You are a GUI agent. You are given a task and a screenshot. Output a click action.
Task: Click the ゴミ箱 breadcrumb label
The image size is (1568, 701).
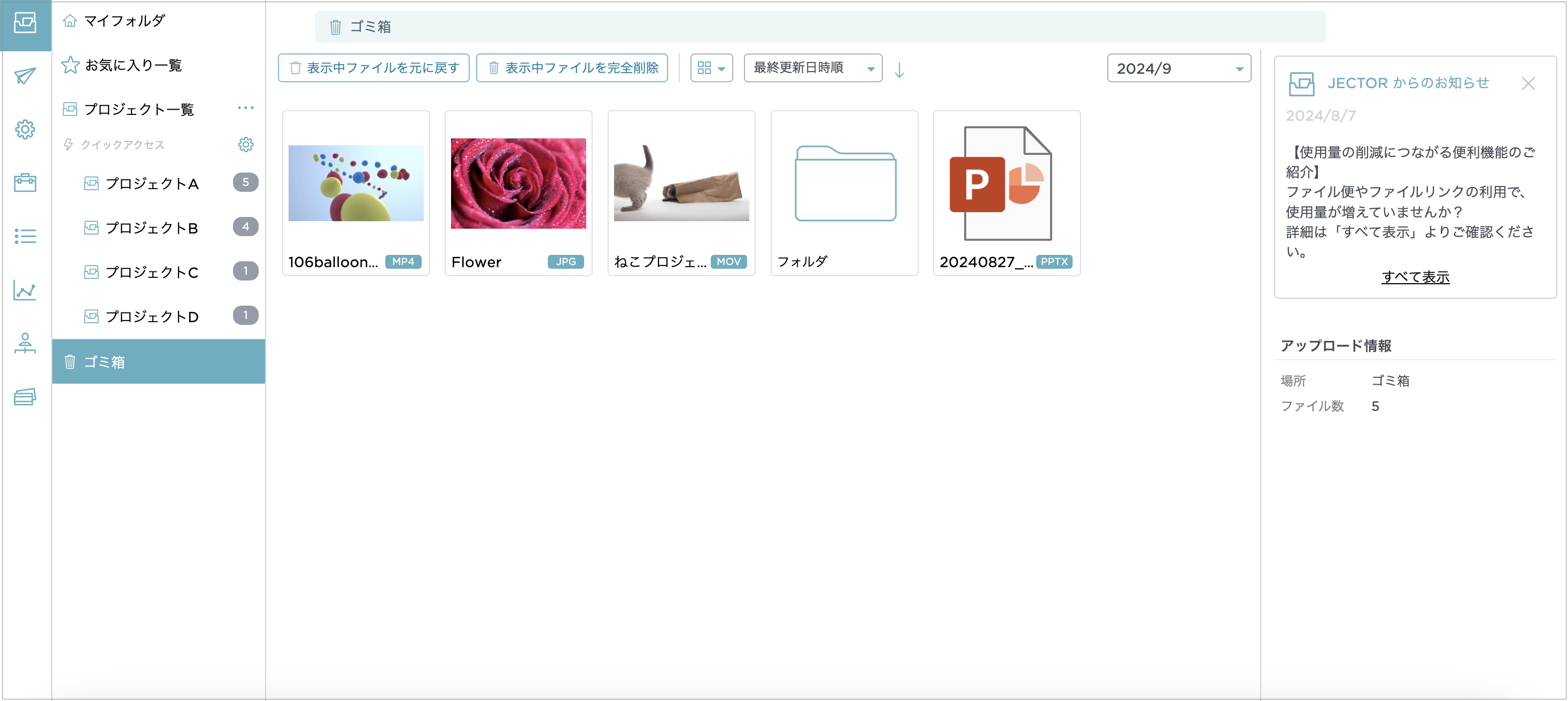(x=370, y=27)
